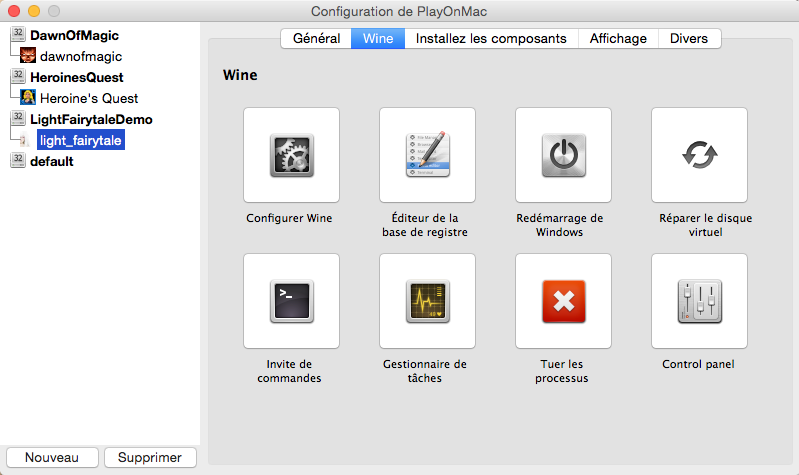Run Réparer le disque virtuel
799x475 pixels.
(x=700, y=155)
